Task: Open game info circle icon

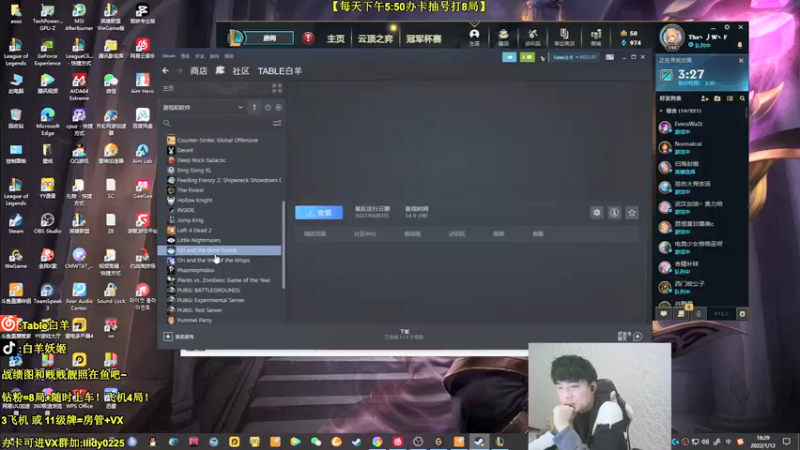Action: [x=614, y=213]
